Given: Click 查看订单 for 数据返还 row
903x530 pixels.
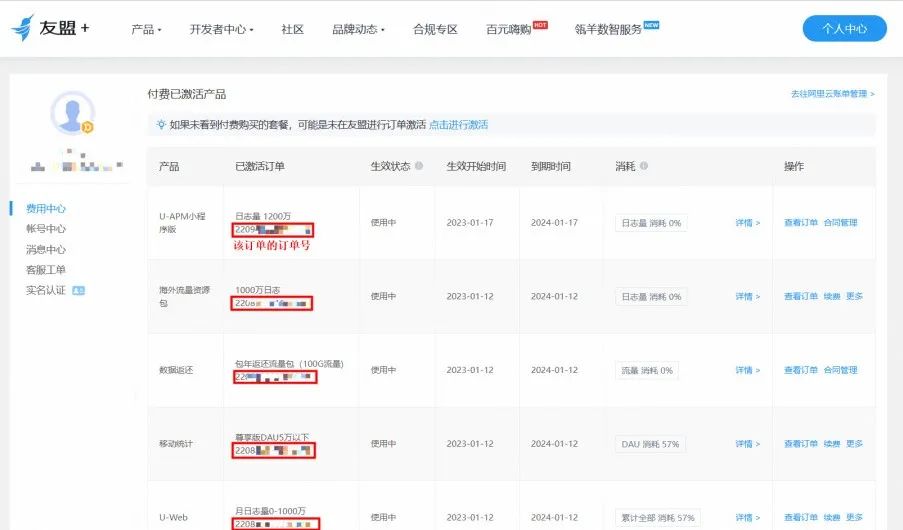Looking at the screenshot, I should (801, 370).
